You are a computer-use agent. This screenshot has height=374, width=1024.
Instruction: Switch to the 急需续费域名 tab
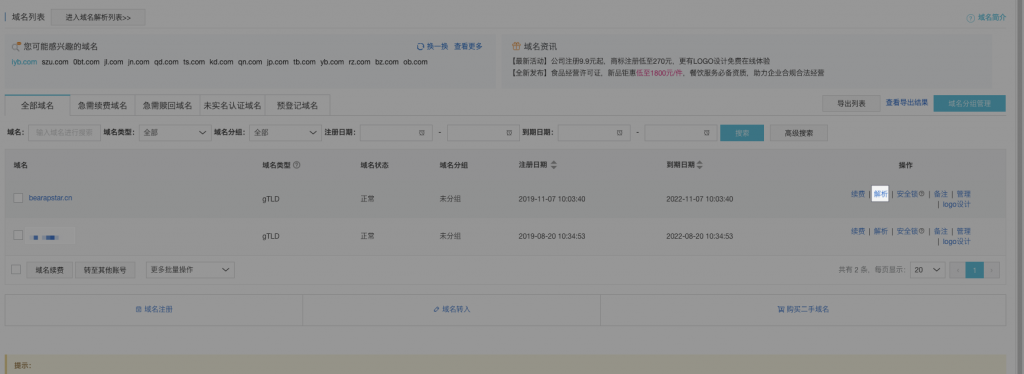point(102,104)
